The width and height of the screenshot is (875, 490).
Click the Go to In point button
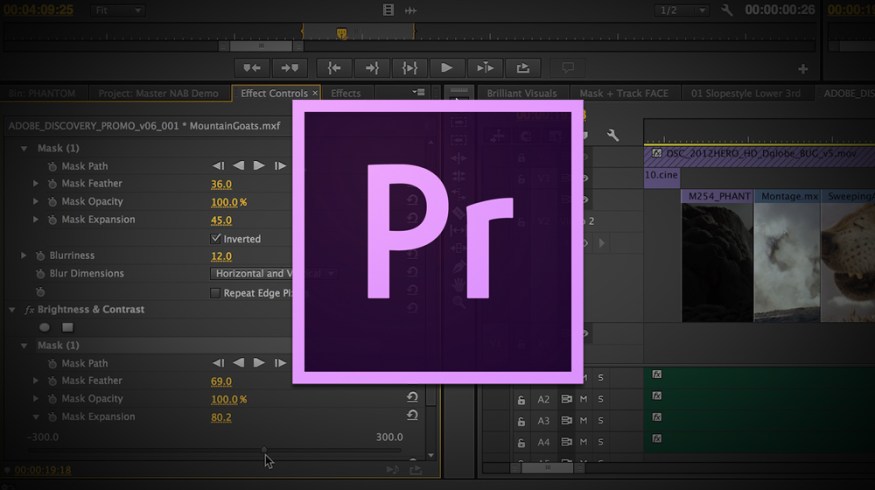click(x=334, y=68)
